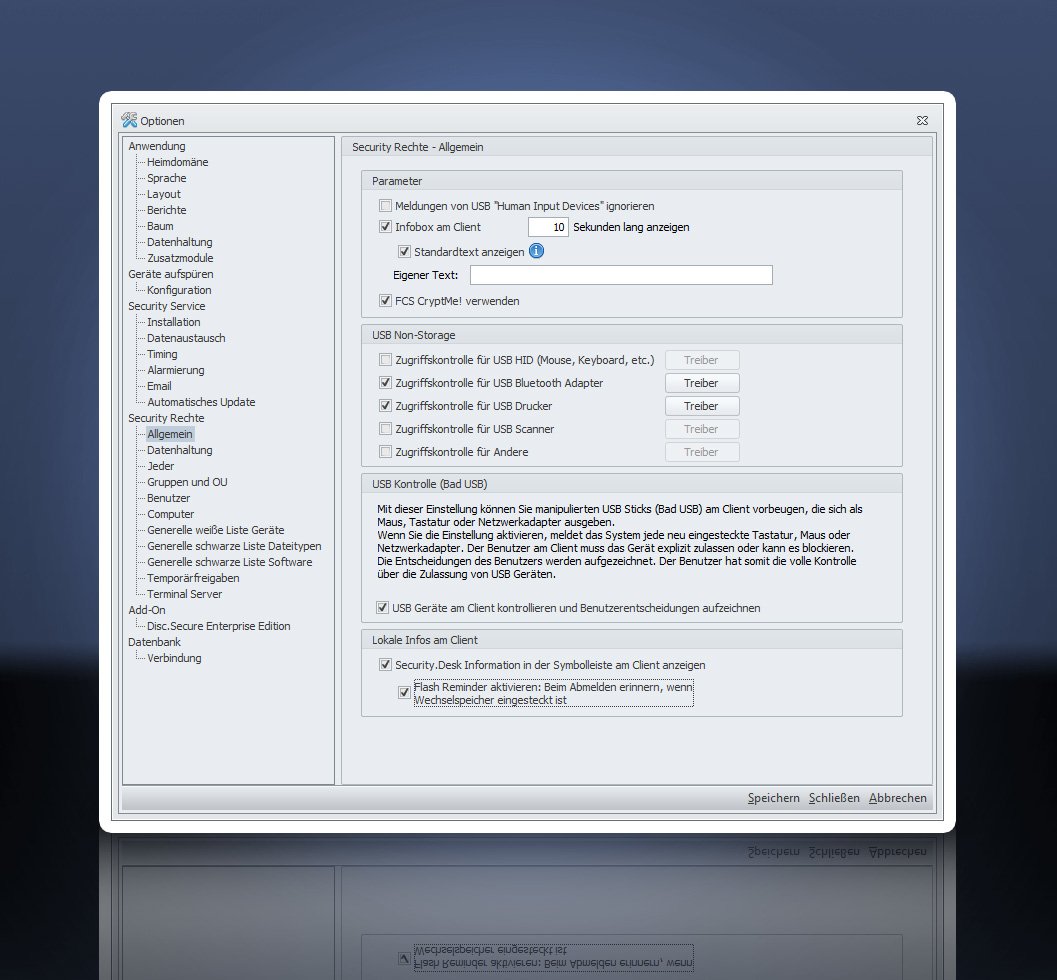Viewport: 1057px width, 980px height.
Task: Click Treiber button for USB Bluetooth Adapter
Action: (x=702, y=382)
